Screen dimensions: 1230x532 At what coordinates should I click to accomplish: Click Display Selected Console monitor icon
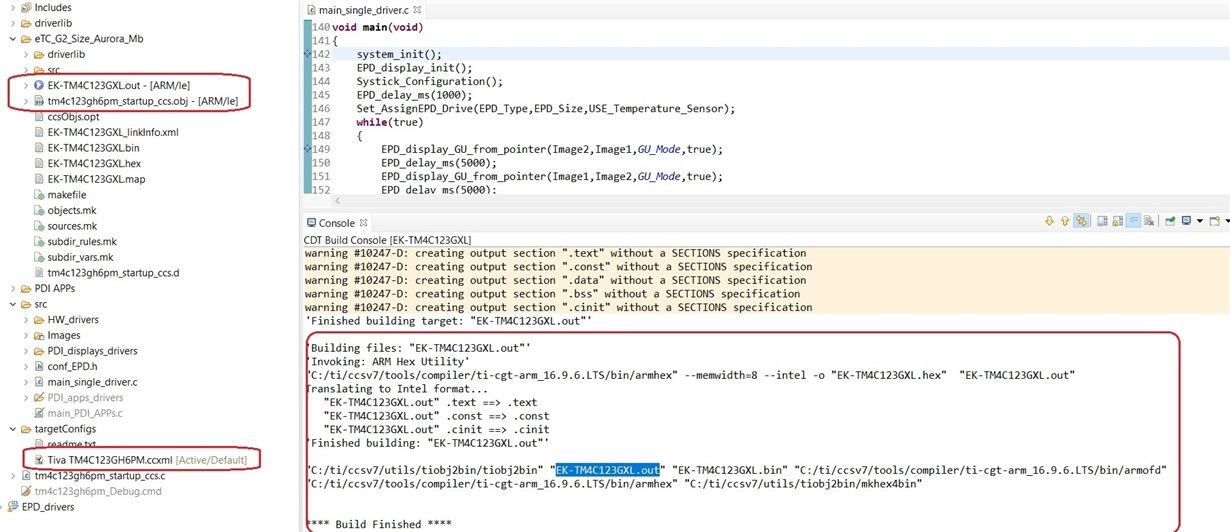coord(1186,221)
